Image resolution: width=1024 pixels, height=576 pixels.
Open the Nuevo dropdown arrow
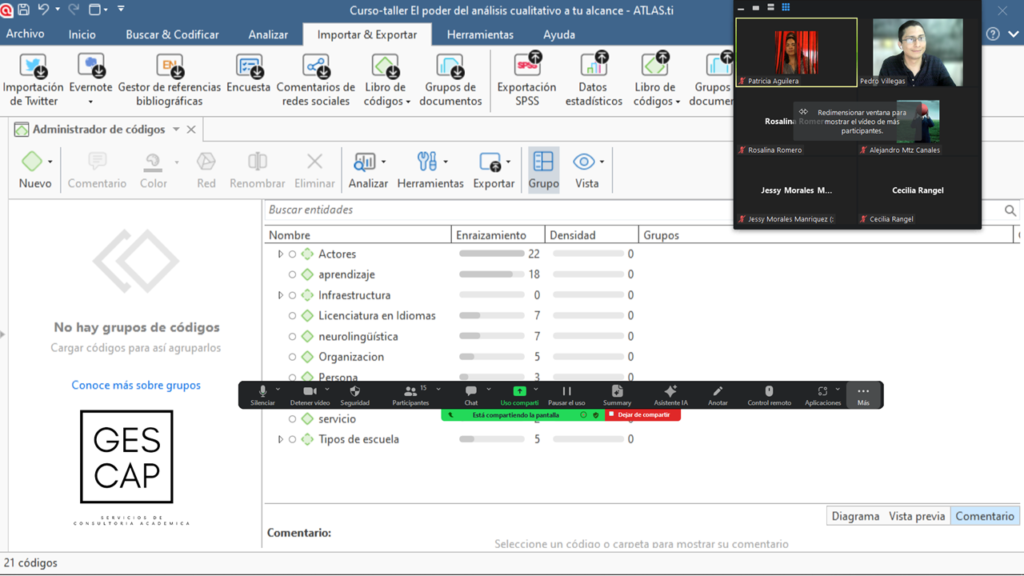pos(50,162)
